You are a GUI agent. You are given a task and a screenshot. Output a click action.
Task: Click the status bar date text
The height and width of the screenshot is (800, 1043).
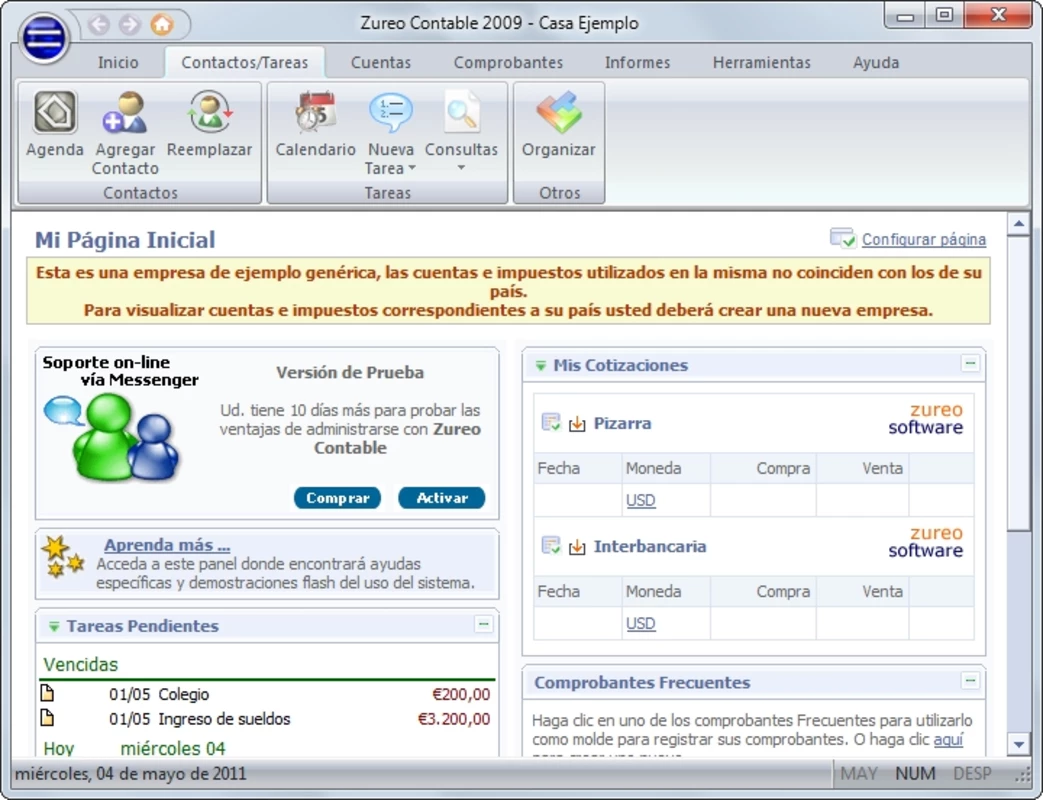[x=130, y=773]
